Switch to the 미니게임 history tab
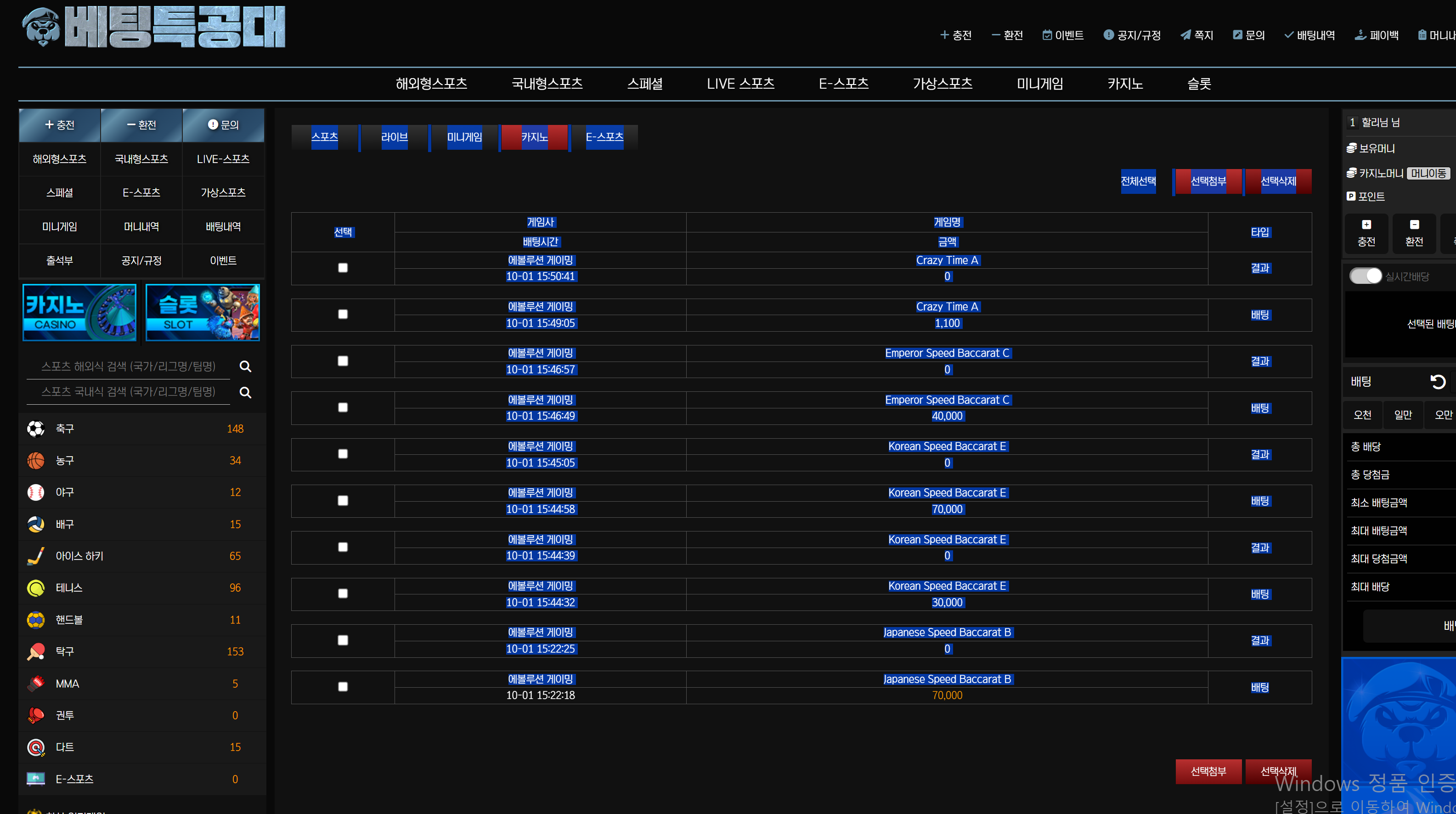The image size is (1456, 814). (x=464, y=137)
